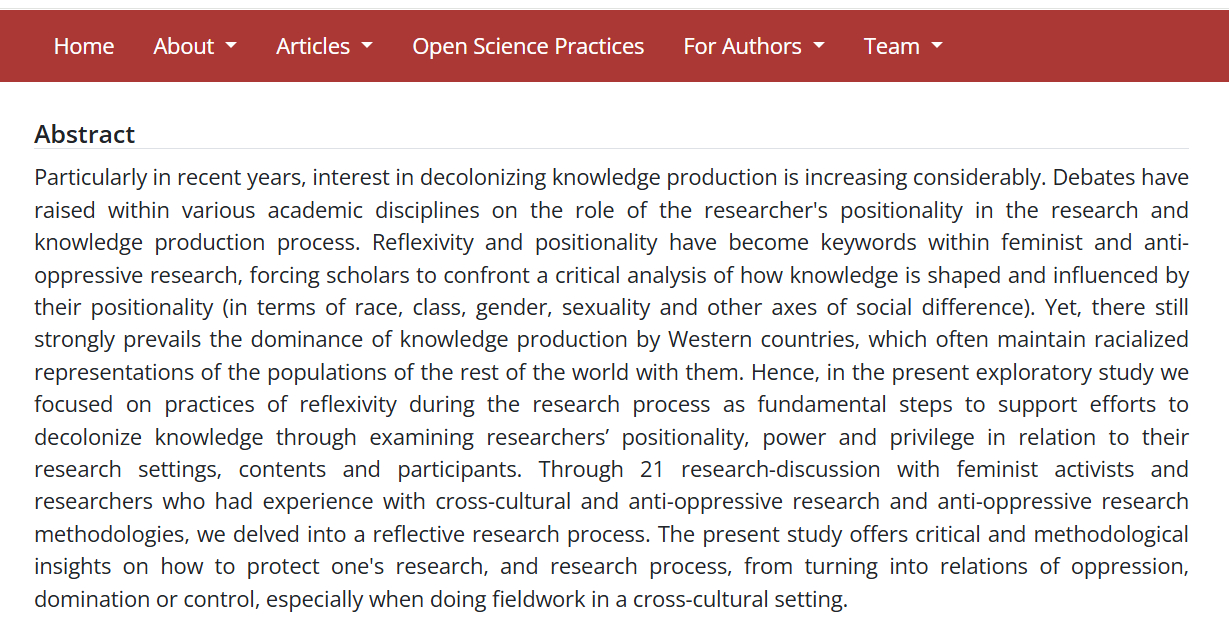Expand the dropdown arrow next to Articles
This screenshot has width=1229, height=644.
pos(367,46)
